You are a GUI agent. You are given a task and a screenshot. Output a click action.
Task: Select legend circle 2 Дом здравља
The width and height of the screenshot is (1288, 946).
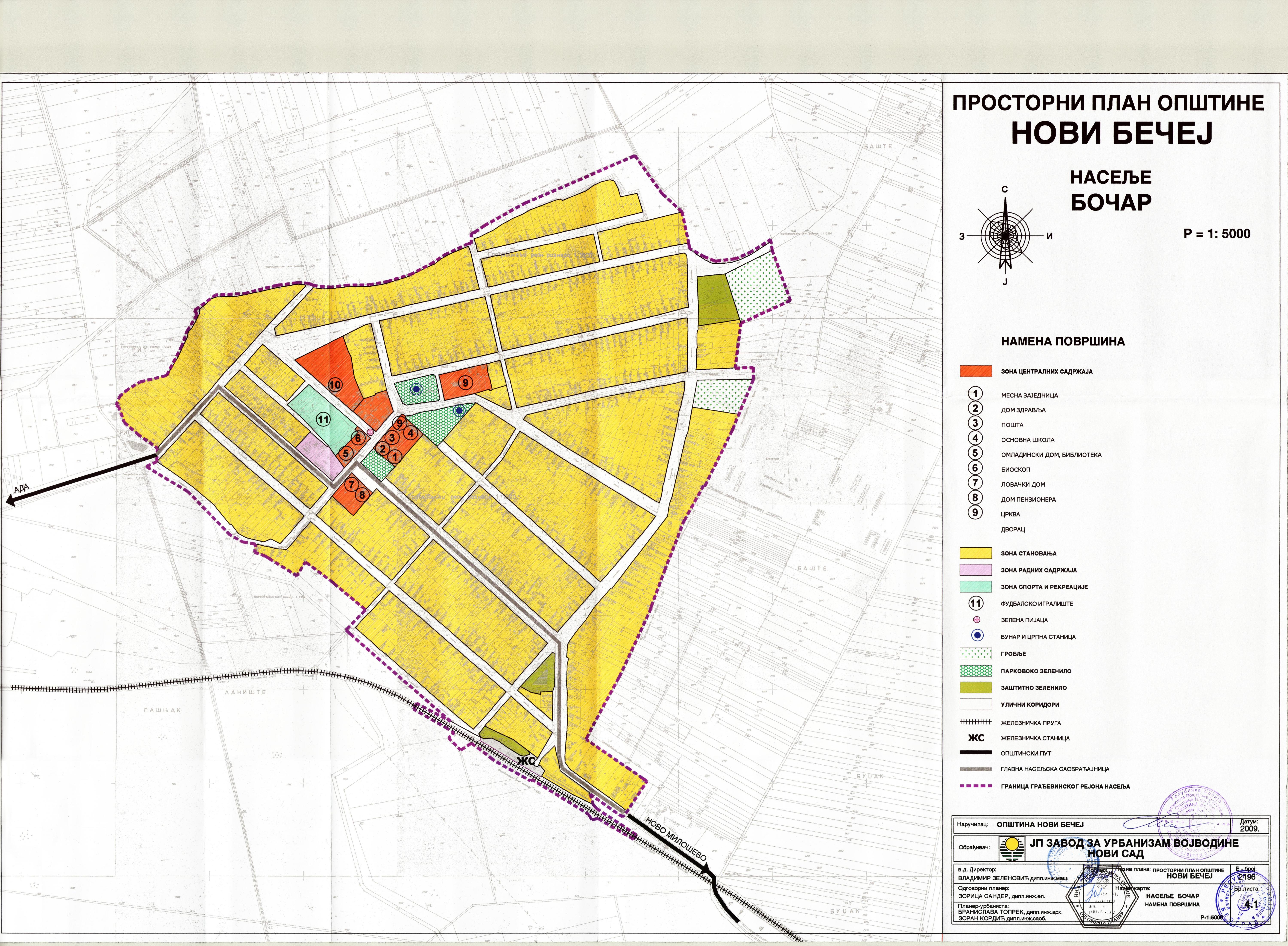tap(975, 408)
